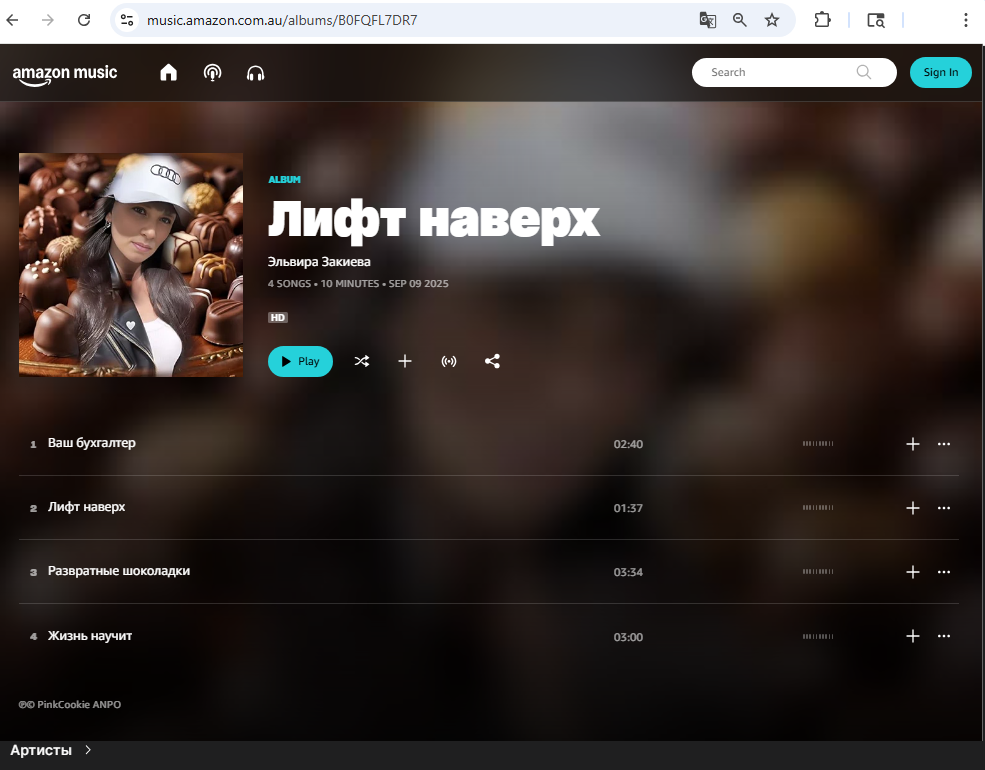The width and height of the screenshot is (985, 770).
Task: Click the search magnifier icon
Action: click(x=864, y=72)
